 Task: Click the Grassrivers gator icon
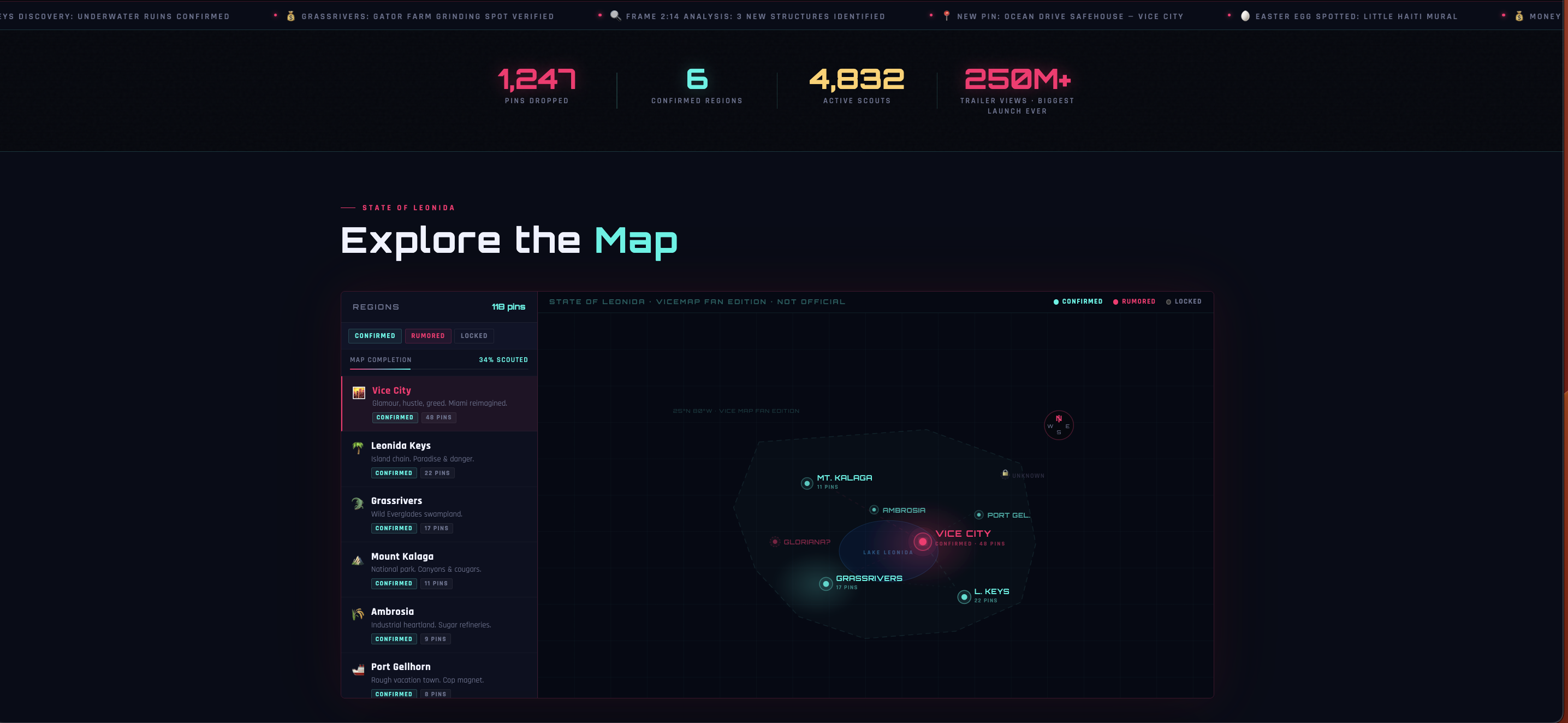click(358, 503)
